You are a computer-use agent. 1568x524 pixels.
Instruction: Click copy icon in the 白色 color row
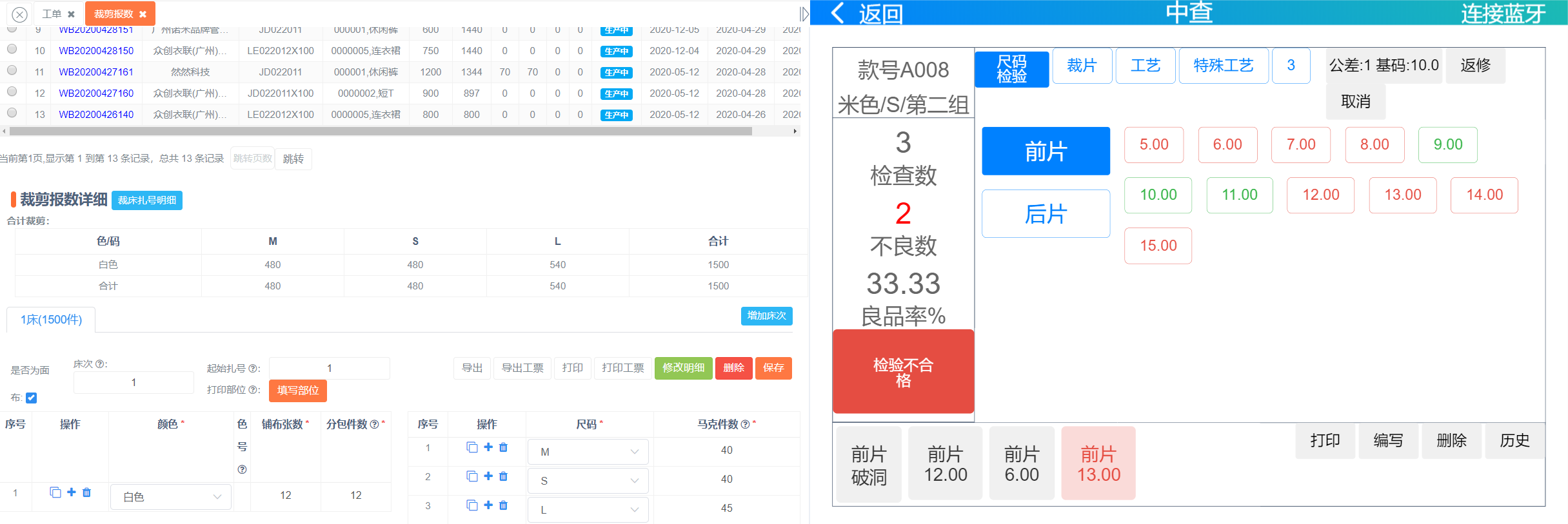click(x=55, y=492)
